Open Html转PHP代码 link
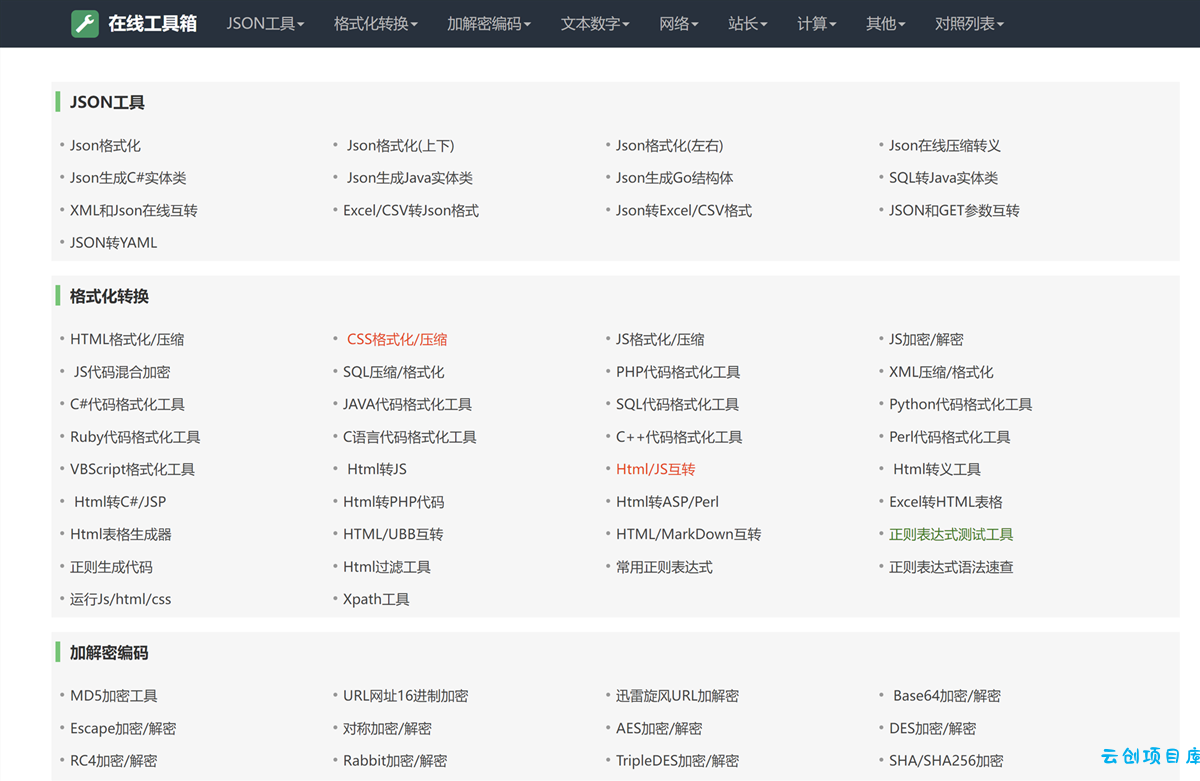Viewport: 1200px width, 781px height. coord(393,502)
